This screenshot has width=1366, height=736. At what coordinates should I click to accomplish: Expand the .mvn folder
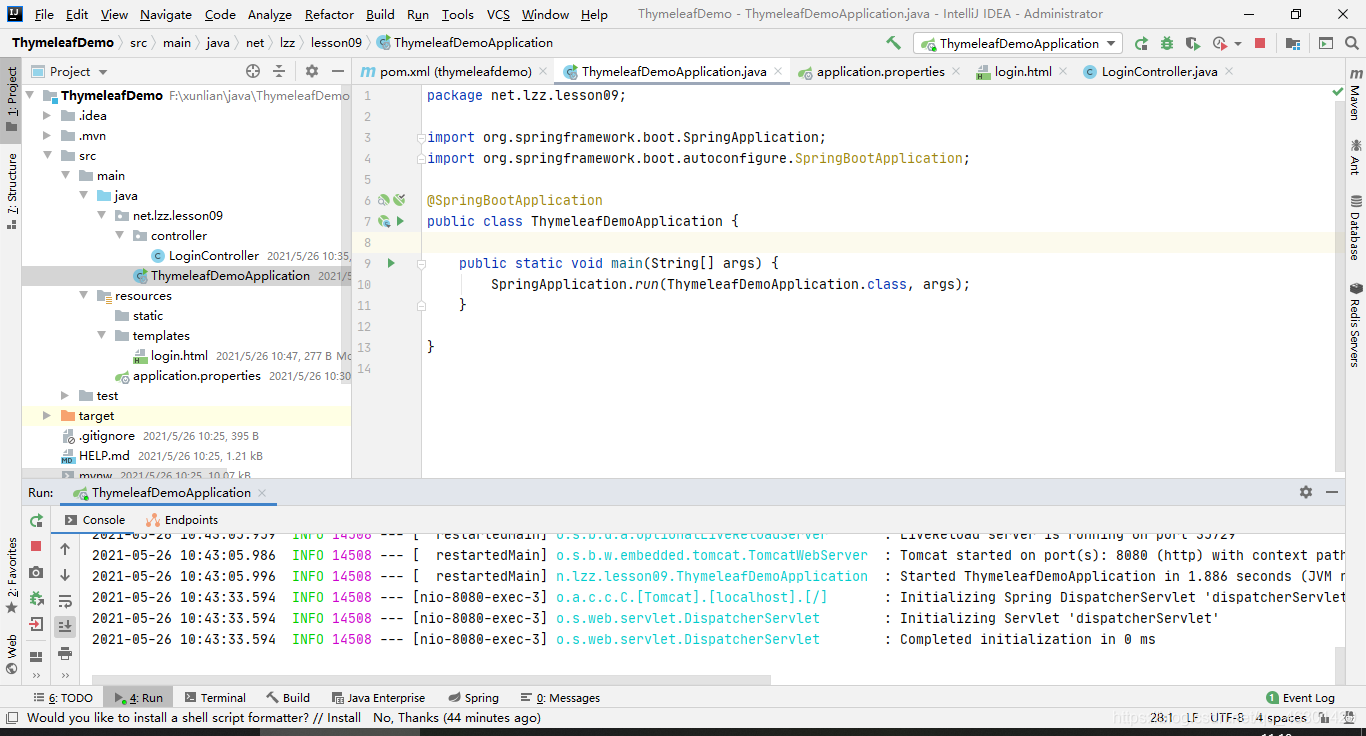coord(47,136)
